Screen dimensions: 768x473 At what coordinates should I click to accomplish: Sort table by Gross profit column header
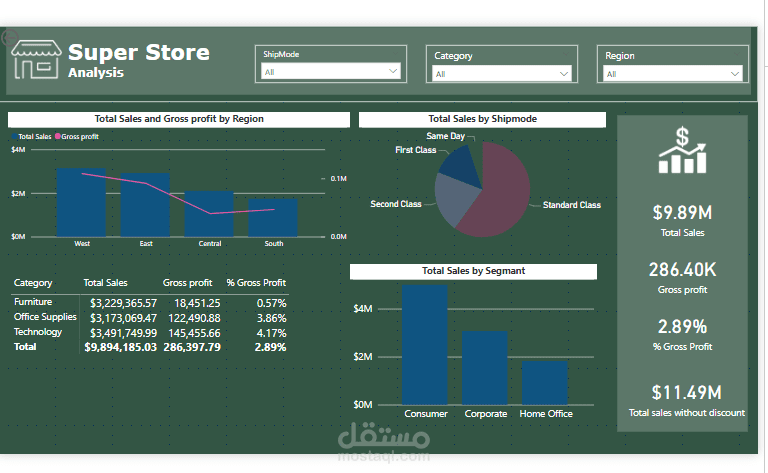(187, 283)
